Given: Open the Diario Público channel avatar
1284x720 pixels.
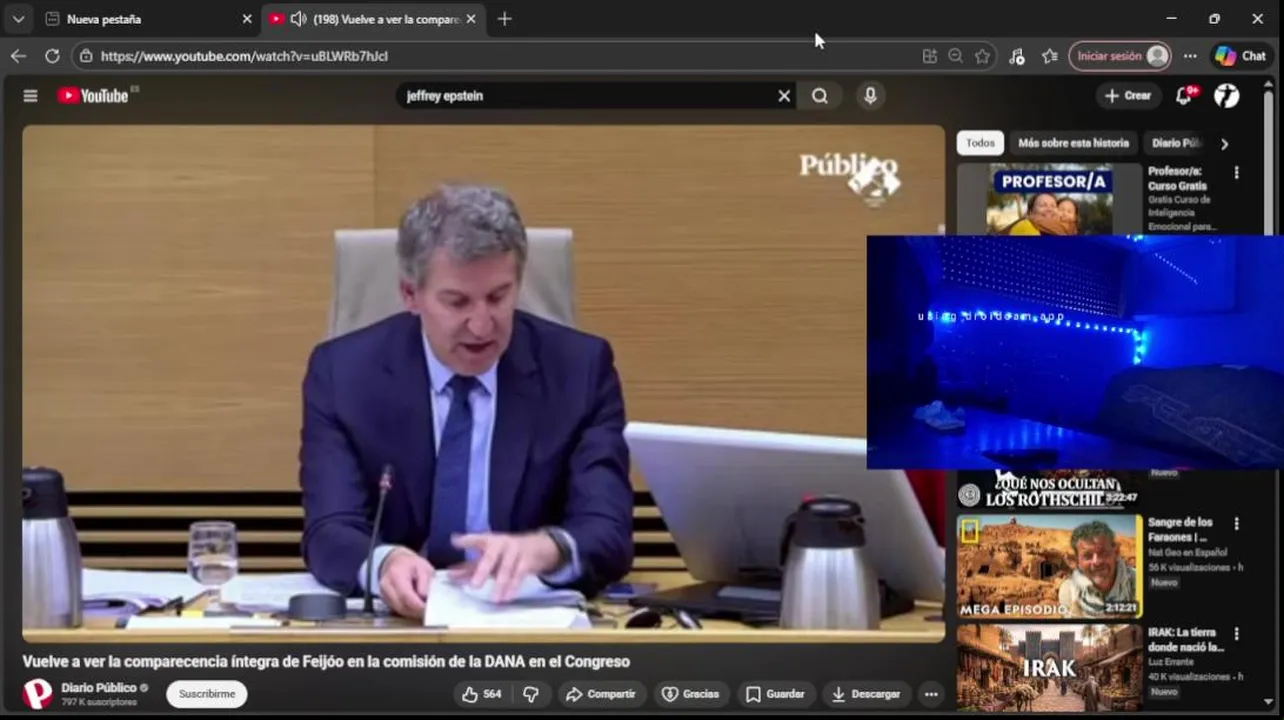Looking at the screenshot, I should click(x=37, y=694).
